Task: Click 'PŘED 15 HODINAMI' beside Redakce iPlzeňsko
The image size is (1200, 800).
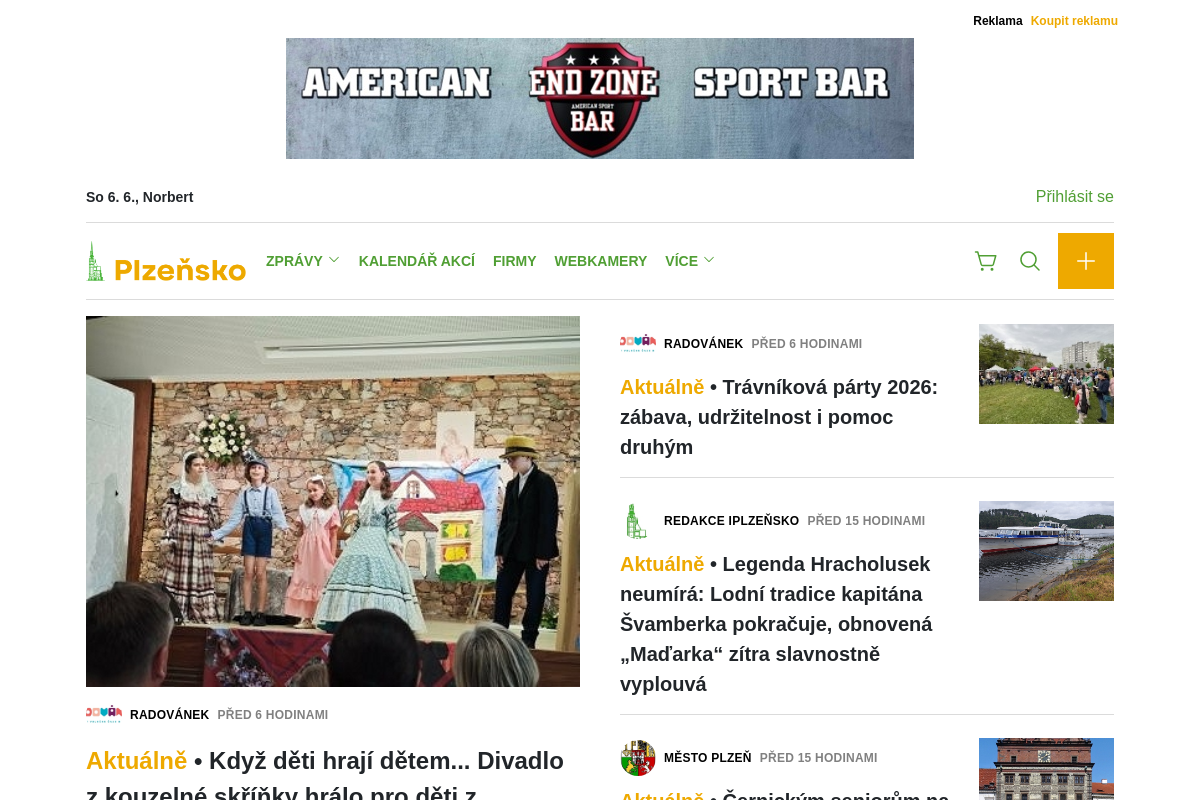Action: pos(866,521)
